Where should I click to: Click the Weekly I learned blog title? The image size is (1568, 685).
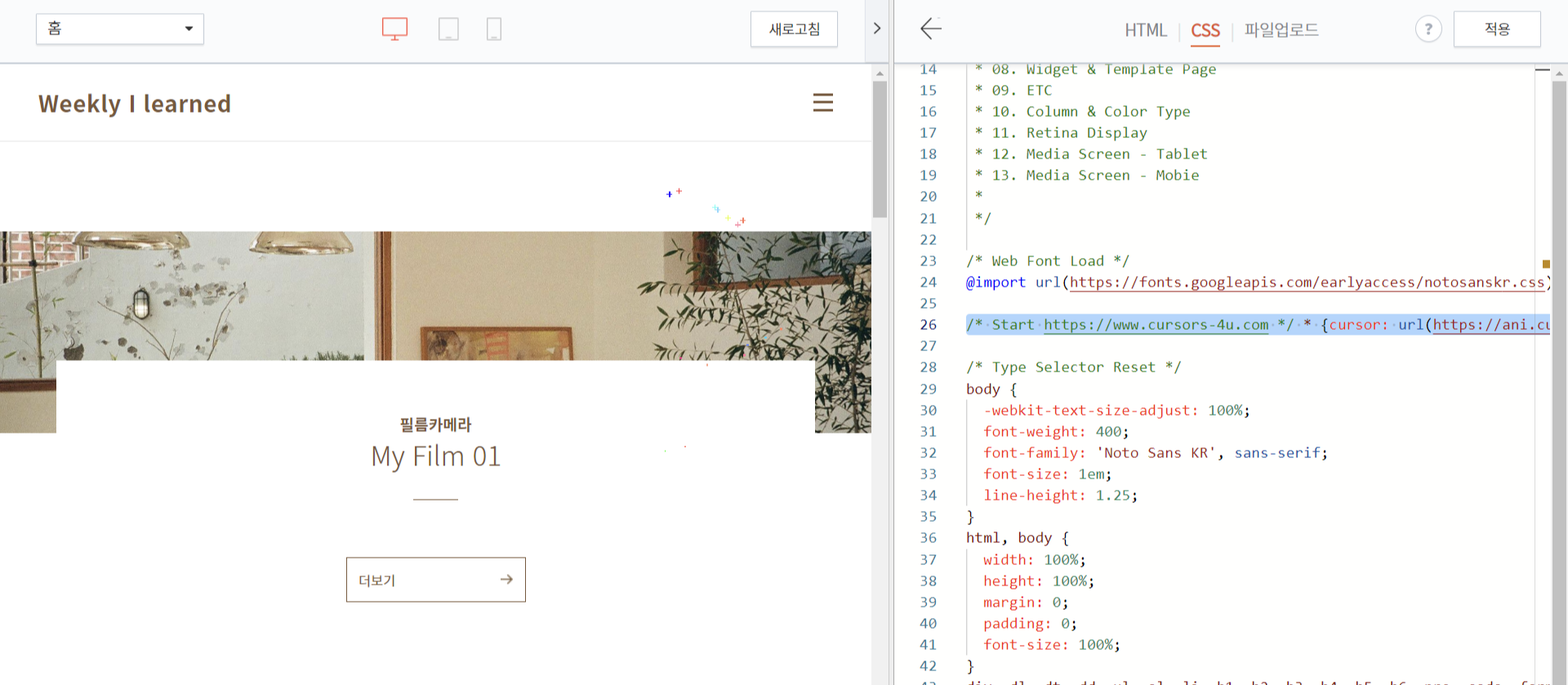135,104
